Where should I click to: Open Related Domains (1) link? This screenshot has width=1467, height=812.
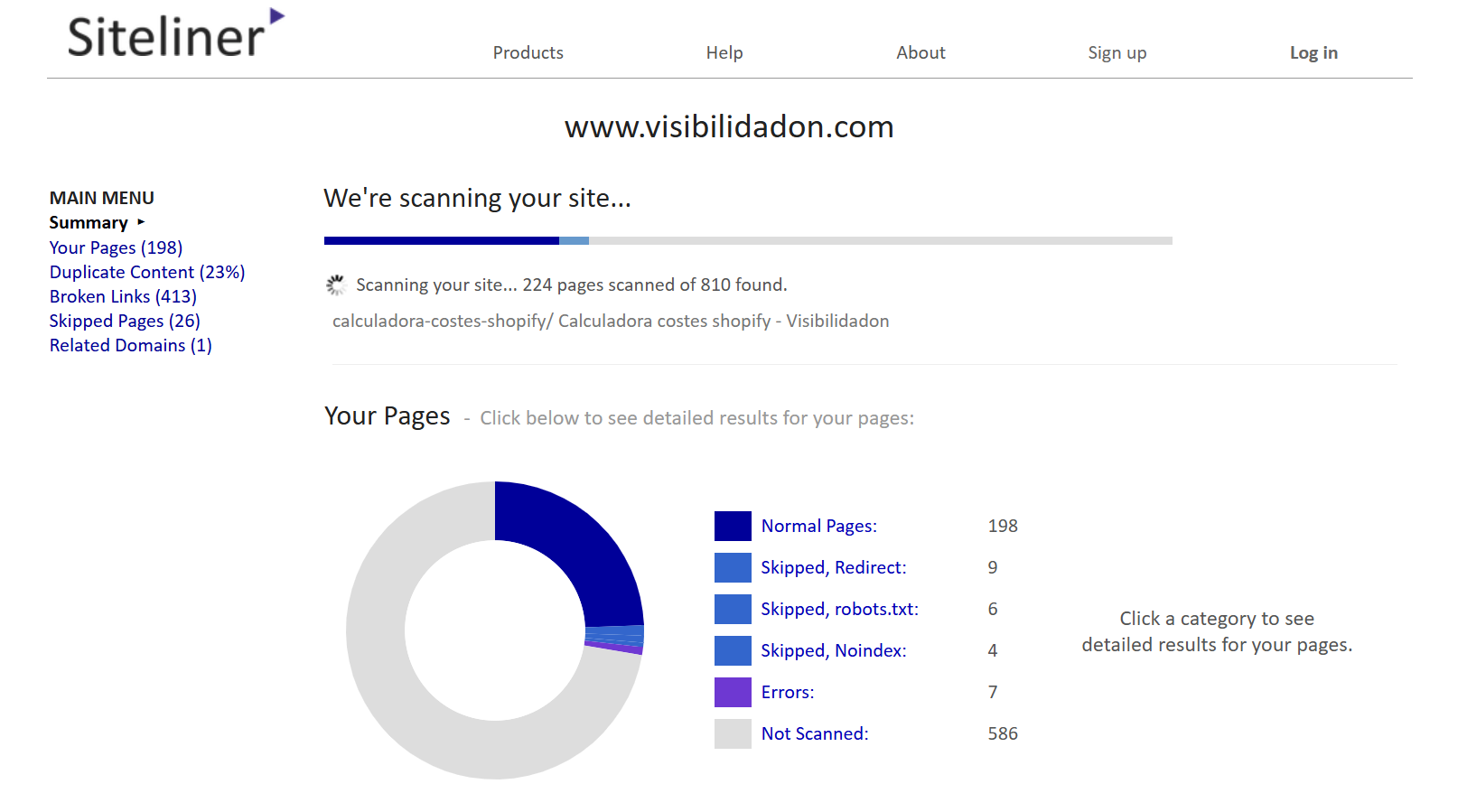click(131, 345)
